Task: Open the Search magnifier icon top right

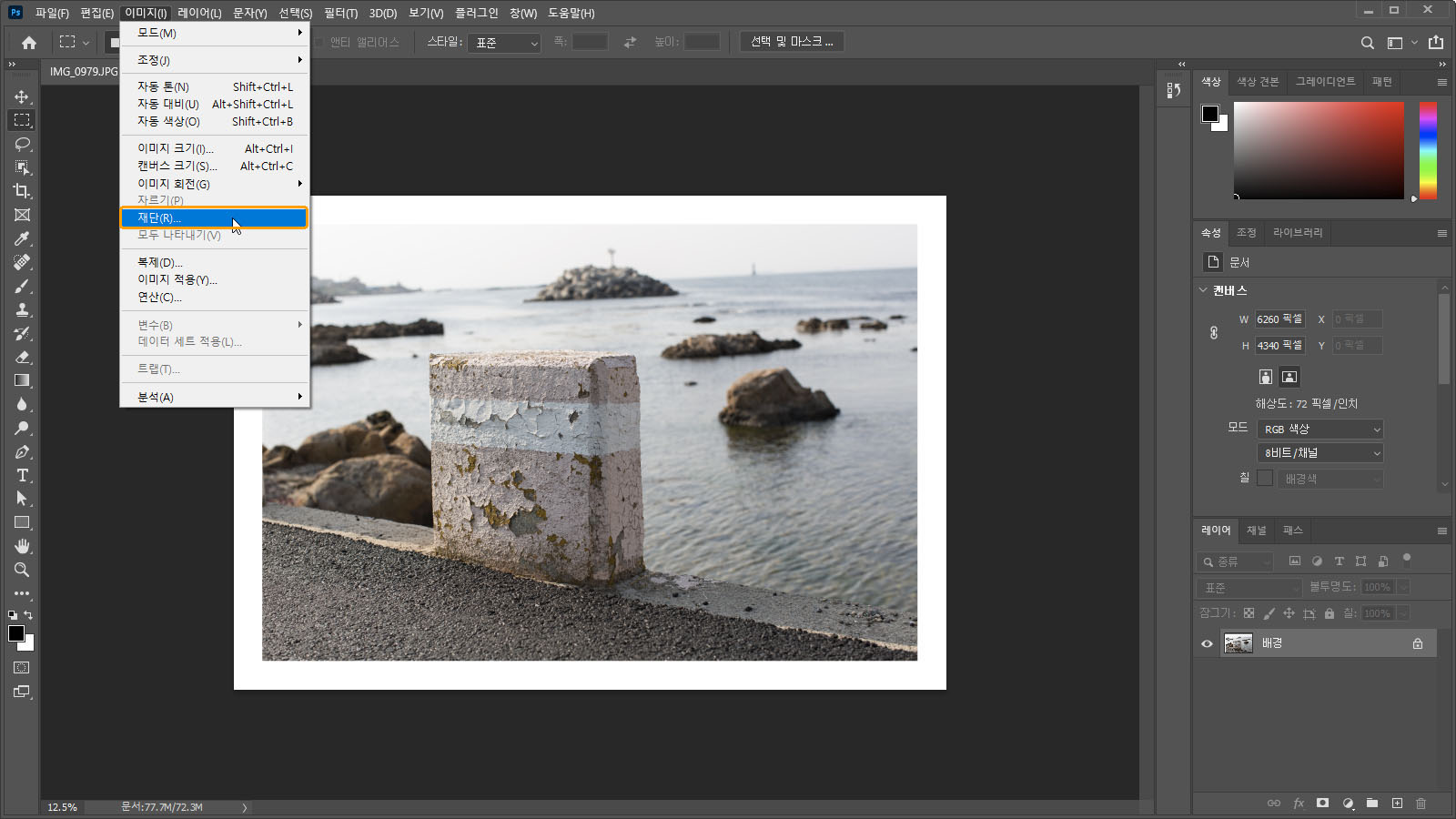Action: click(x=1367, y=43)
